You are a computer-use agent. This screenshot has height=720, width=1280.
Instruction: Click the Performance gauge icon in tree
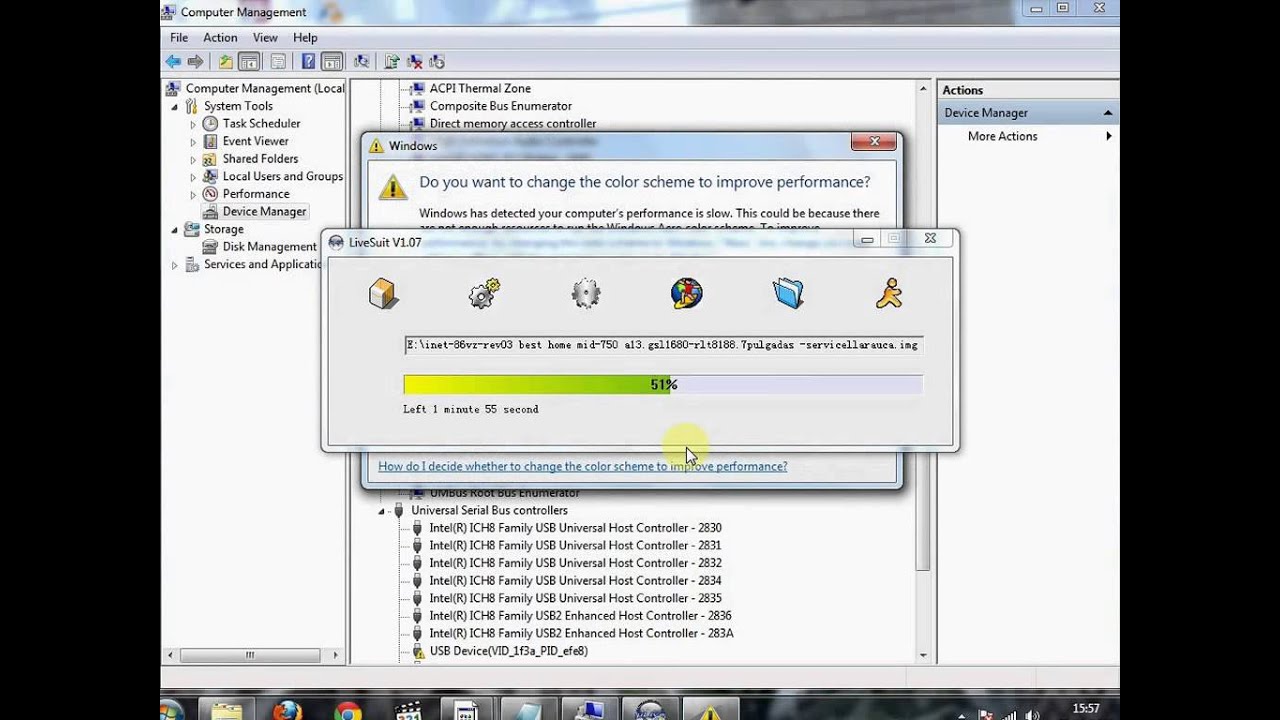click(210, 194)
